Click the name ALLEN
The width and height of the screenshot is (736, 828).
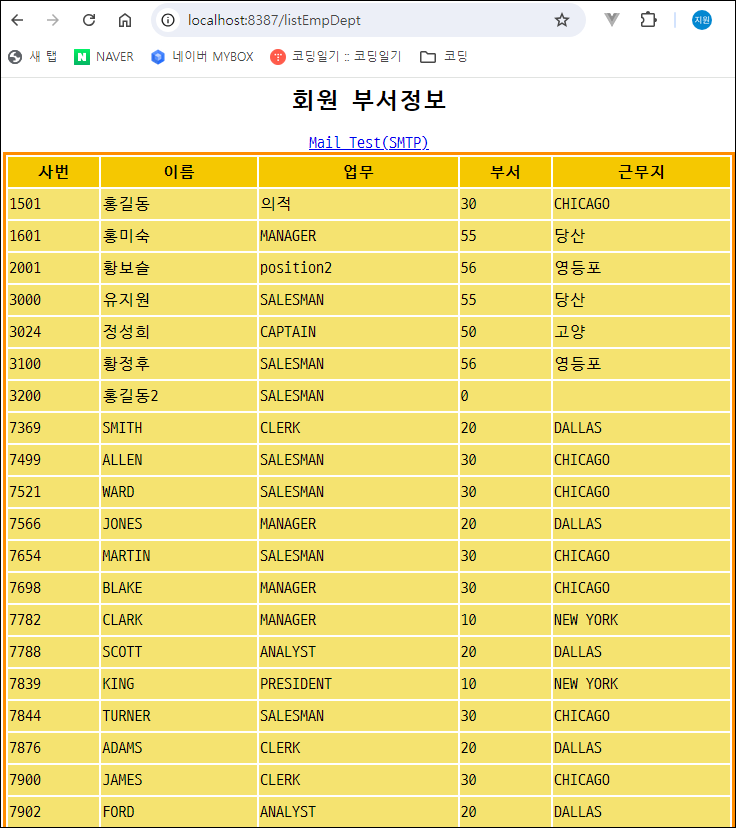(x=122, y=460)
